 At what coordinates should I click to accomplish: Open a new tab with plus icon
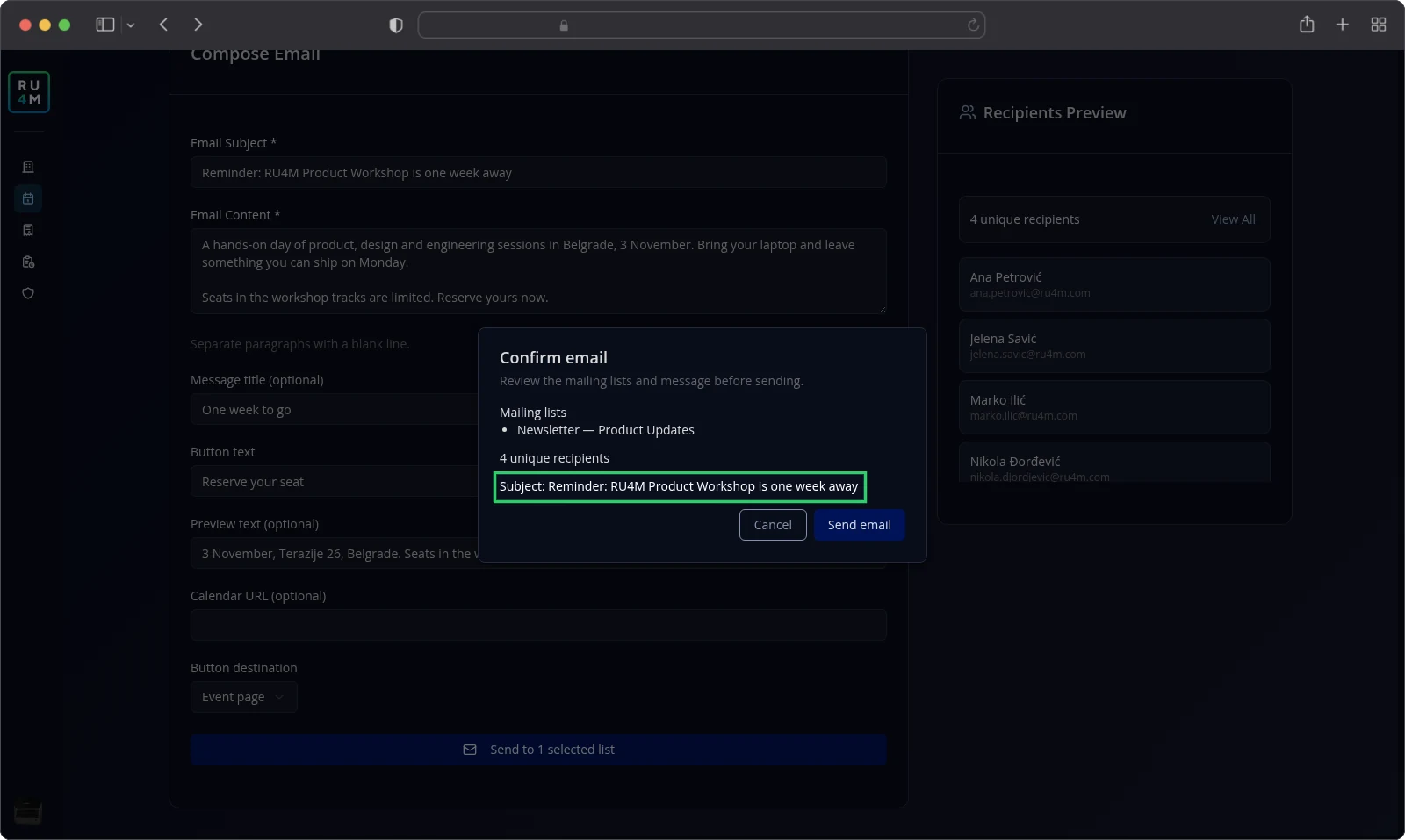pyautogui.click(x=1342, y=25)
